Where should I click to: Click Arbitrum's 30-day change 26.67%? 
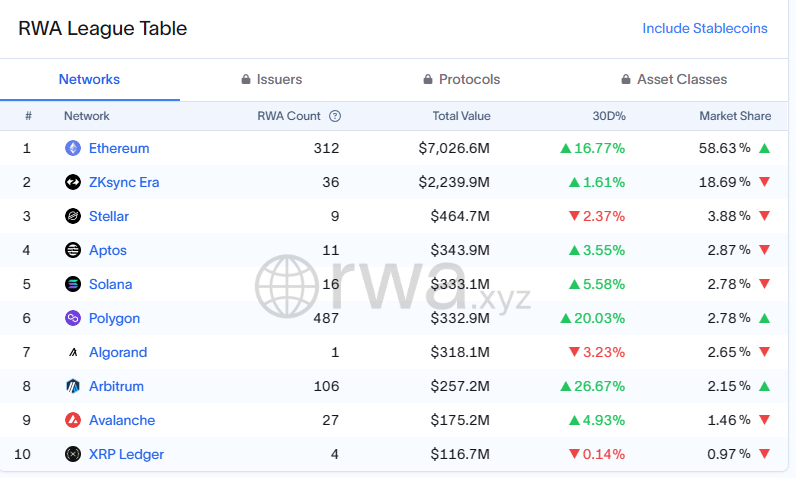pos(592,386)
